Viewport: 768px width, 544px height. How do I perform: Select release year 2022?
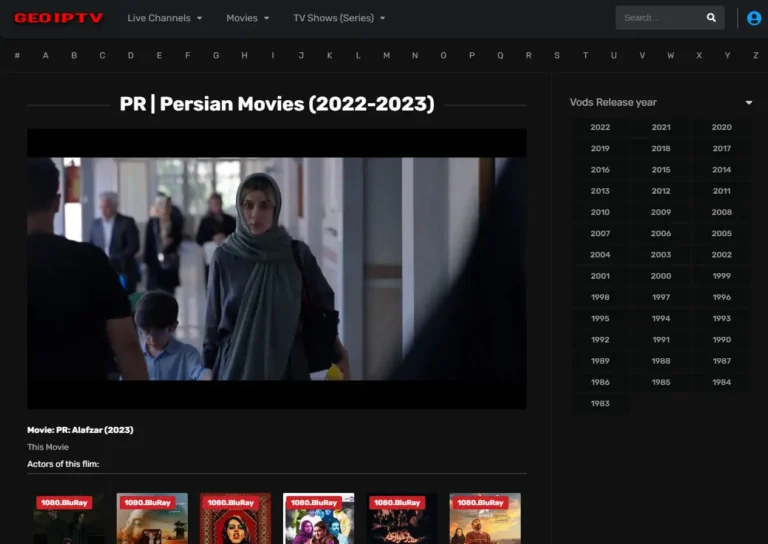(600, 127)
